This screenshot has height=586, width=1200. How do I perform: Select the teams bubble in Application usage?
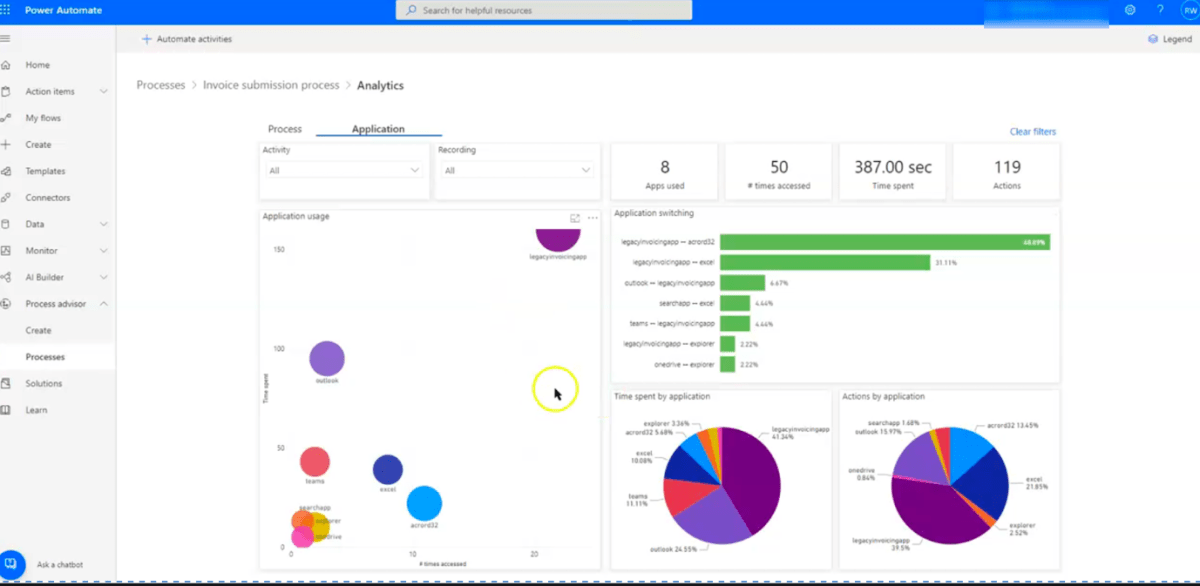point(315,461)
